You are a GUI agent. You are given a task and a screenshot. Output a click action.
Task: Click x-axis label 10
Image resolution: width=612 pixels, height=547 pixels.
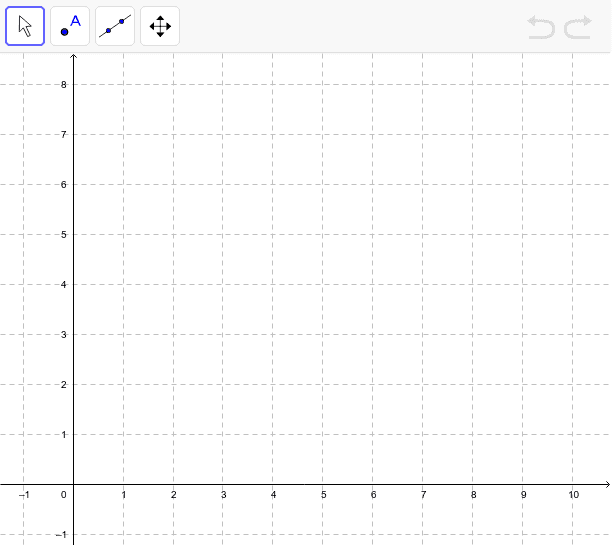point(573,495)
